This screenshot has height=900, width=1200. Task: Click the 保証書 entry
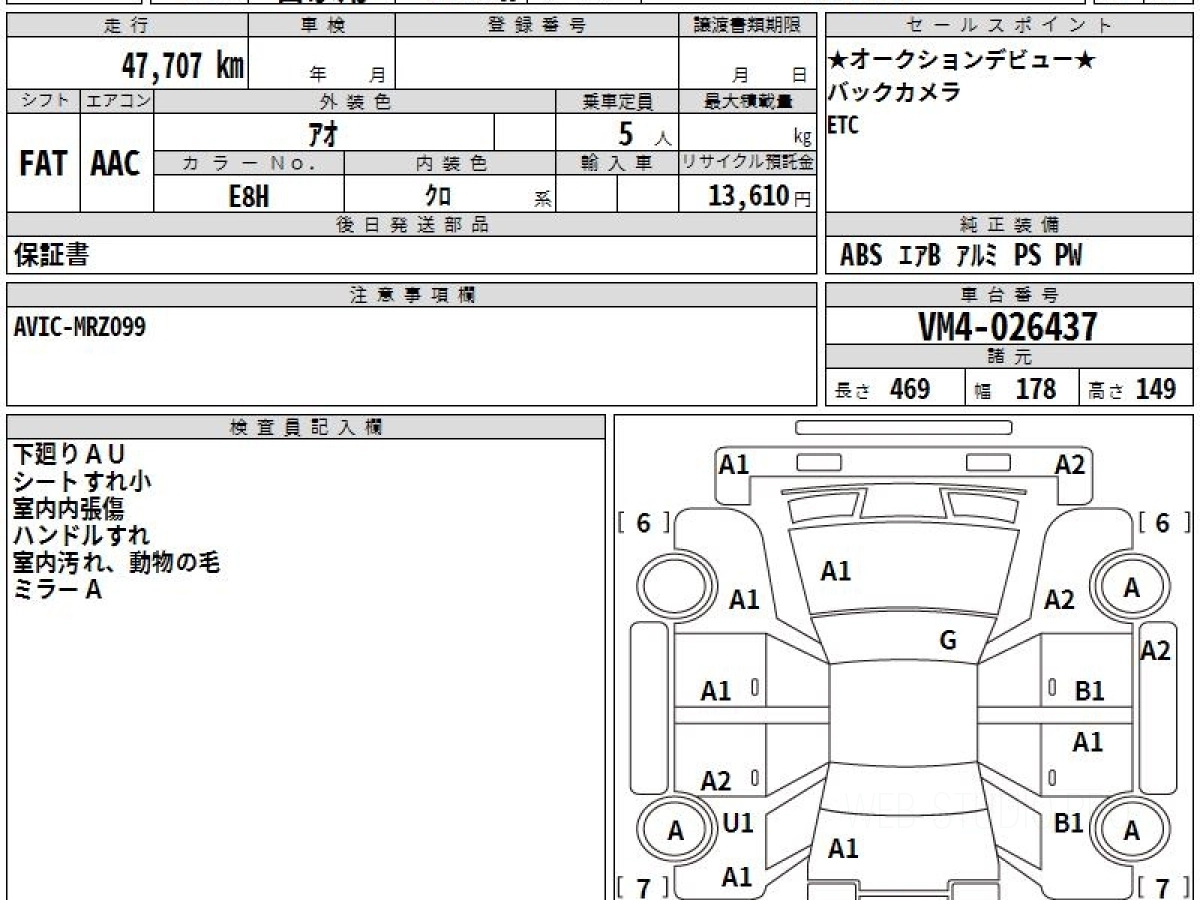(x=52, y=256)
